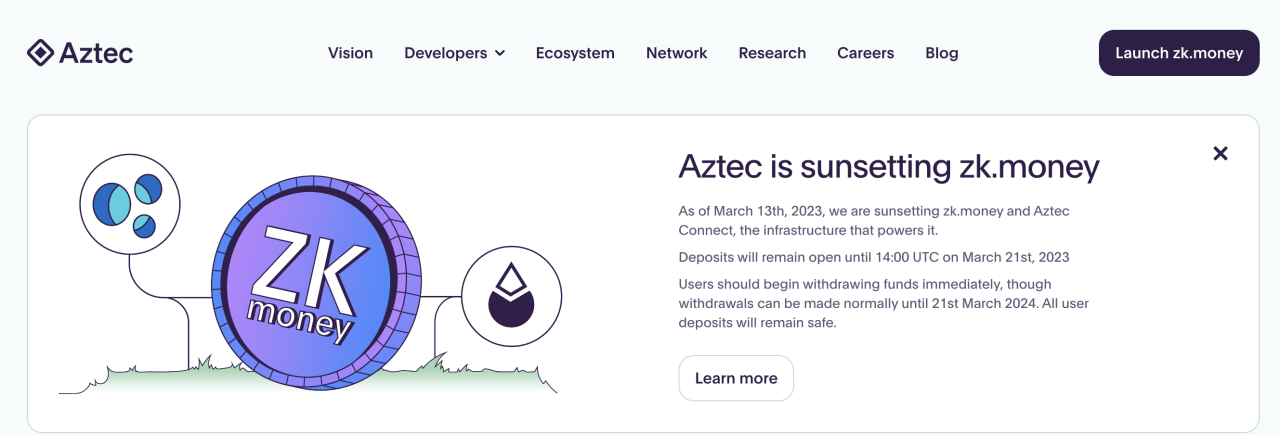Click the dark Ethereum droplet circle icon
Image resolution: width=1280 pixels, height=435 pixels.
[x=512, y=296]
